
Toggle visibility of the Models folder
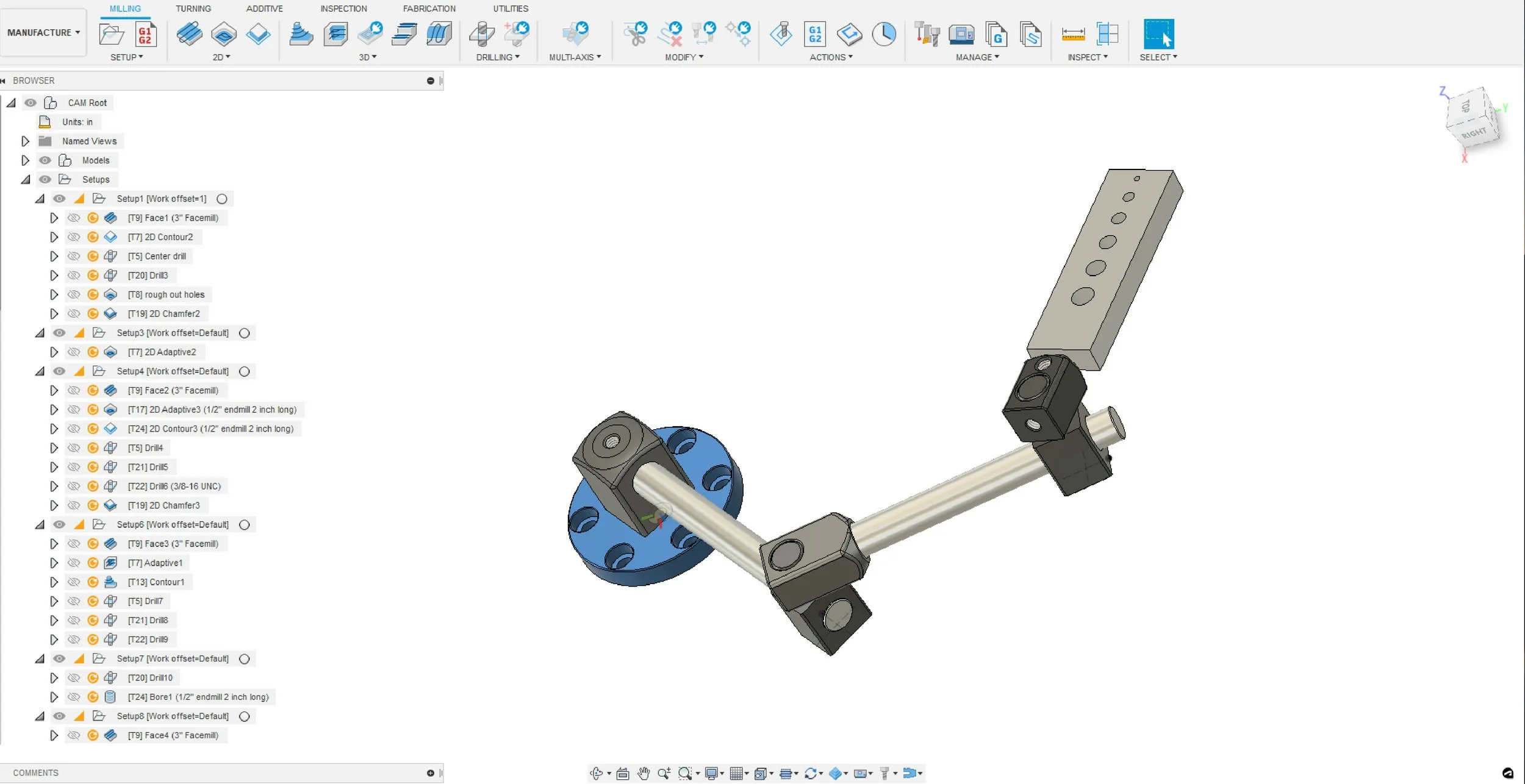coord(46,160)
